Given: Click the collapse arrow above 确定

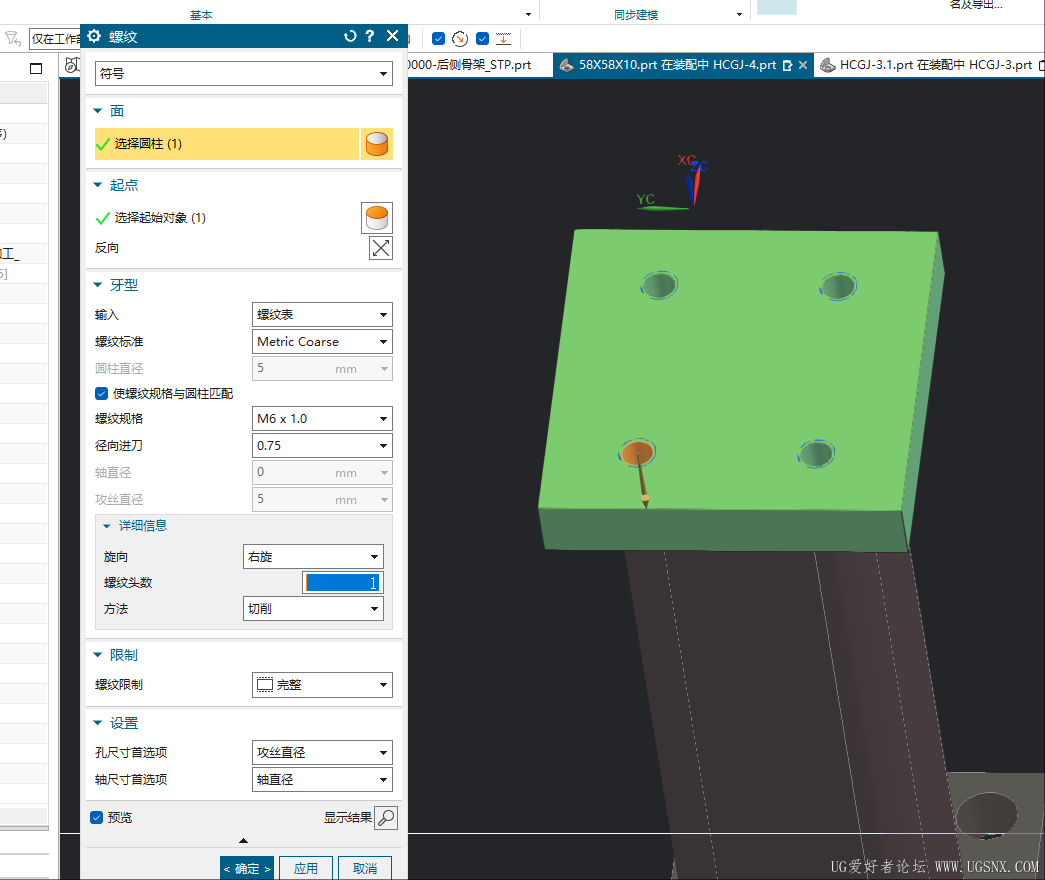Looking at the screenshot, I should click(243, 841).
